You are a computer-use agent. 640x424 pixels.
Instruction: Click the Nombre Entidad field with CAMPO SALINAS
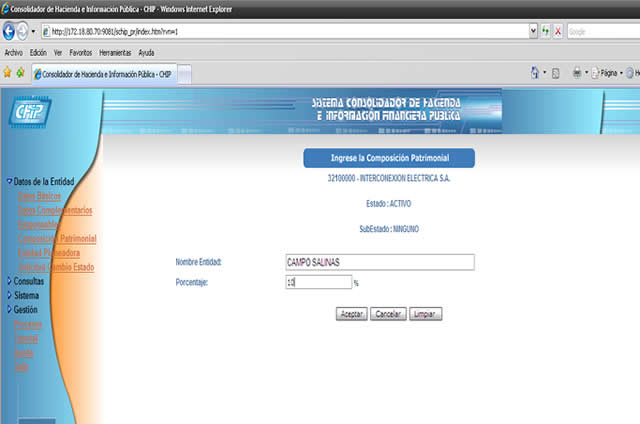[x=380, y=262]
